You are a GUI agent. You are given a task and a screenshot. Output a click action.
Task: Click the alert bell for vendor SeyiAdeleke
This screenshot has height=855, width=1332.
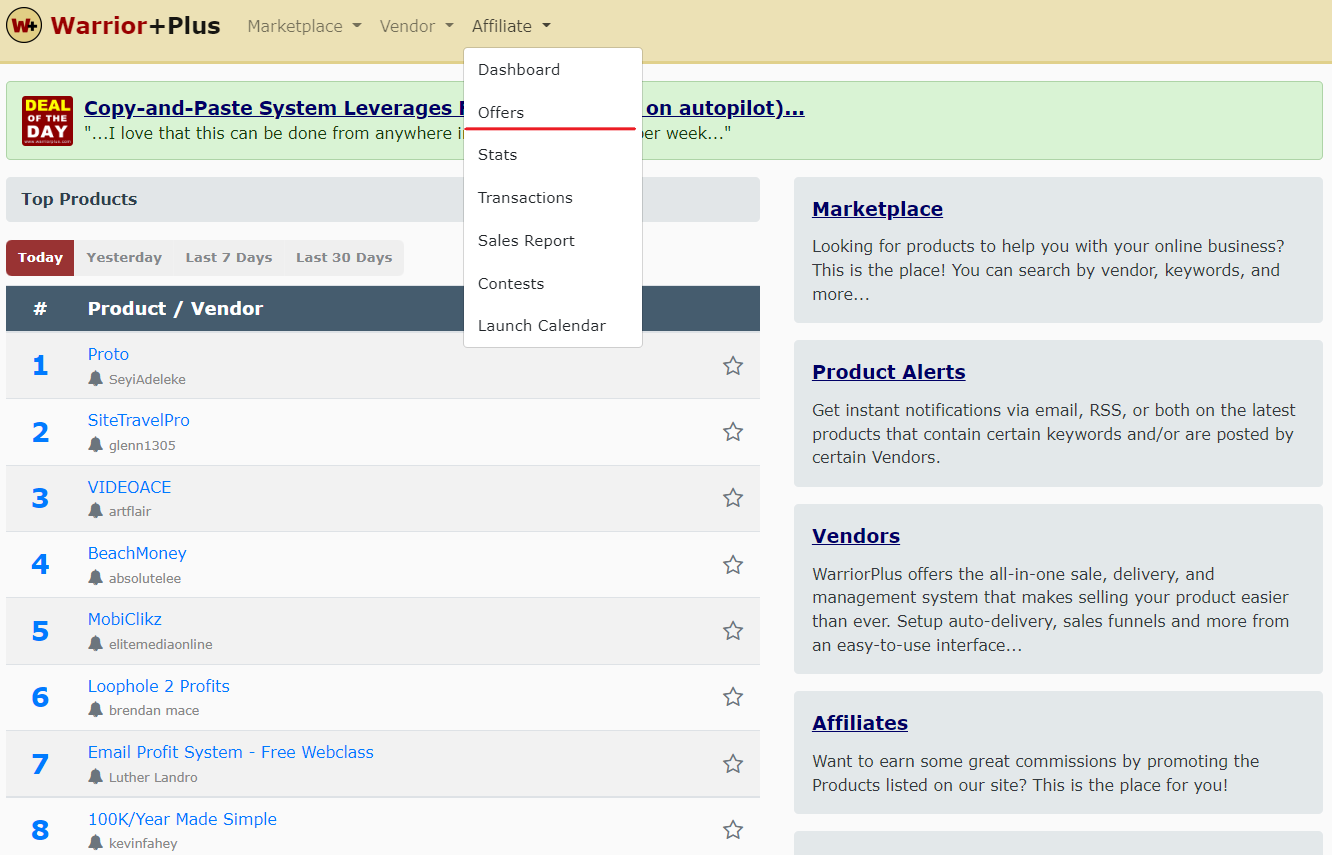pos(95,379)
